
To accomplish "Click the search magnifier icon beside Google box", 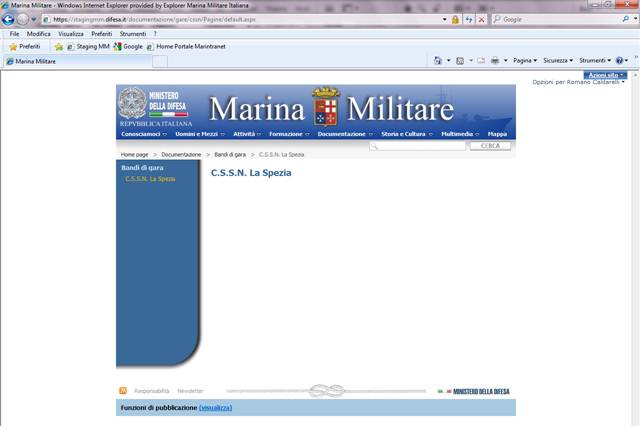I will click(x=625, y=19).
